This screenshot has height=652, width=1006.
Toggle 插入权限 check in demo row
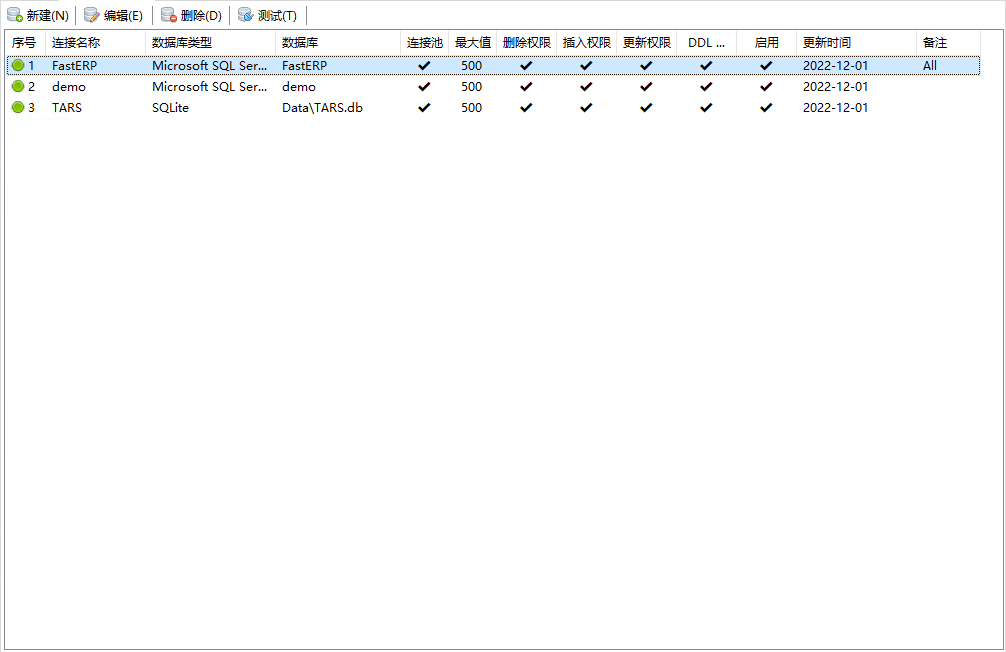(x=586, y=87)
